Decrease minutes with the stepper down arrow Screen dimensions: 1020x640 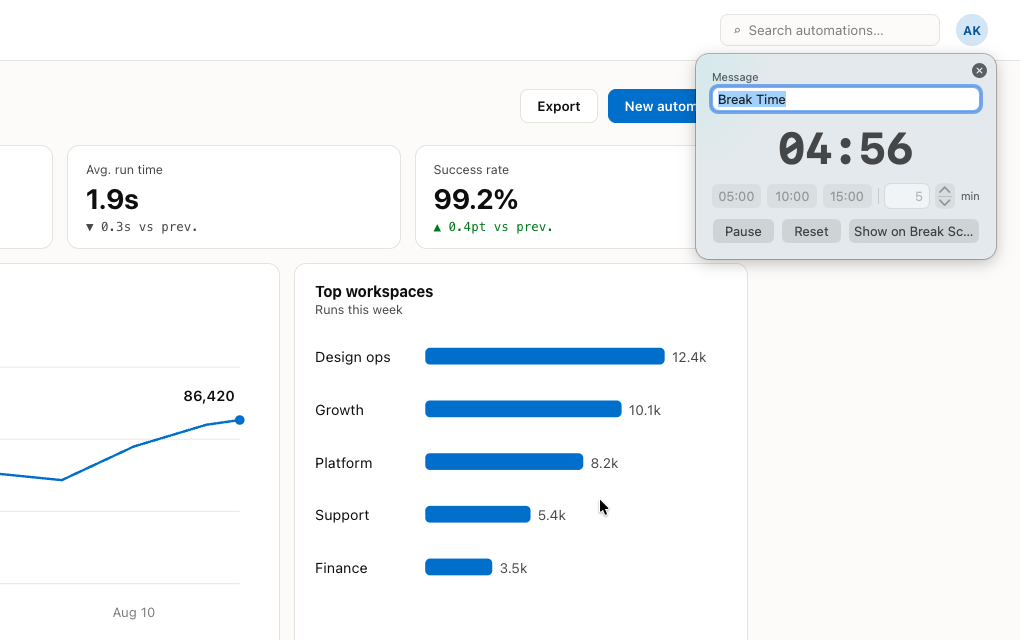[x=945, y=202]
